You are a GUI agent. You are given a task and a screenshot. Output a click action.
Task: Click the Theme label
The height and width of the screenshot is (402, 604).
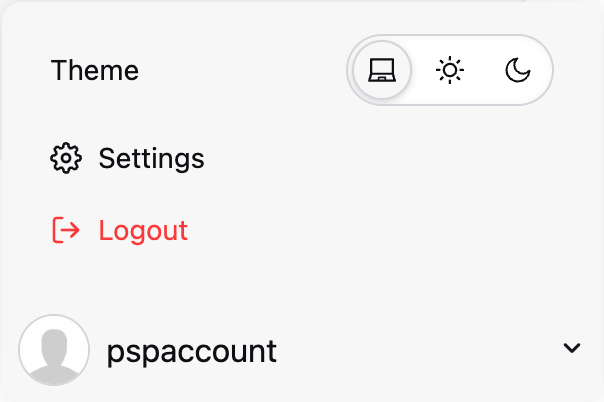point(95,70)
